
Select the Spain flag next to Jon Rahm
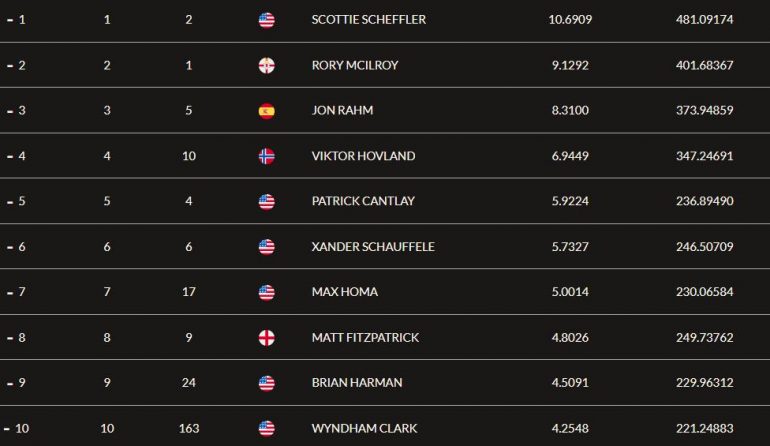pos(267,111)
